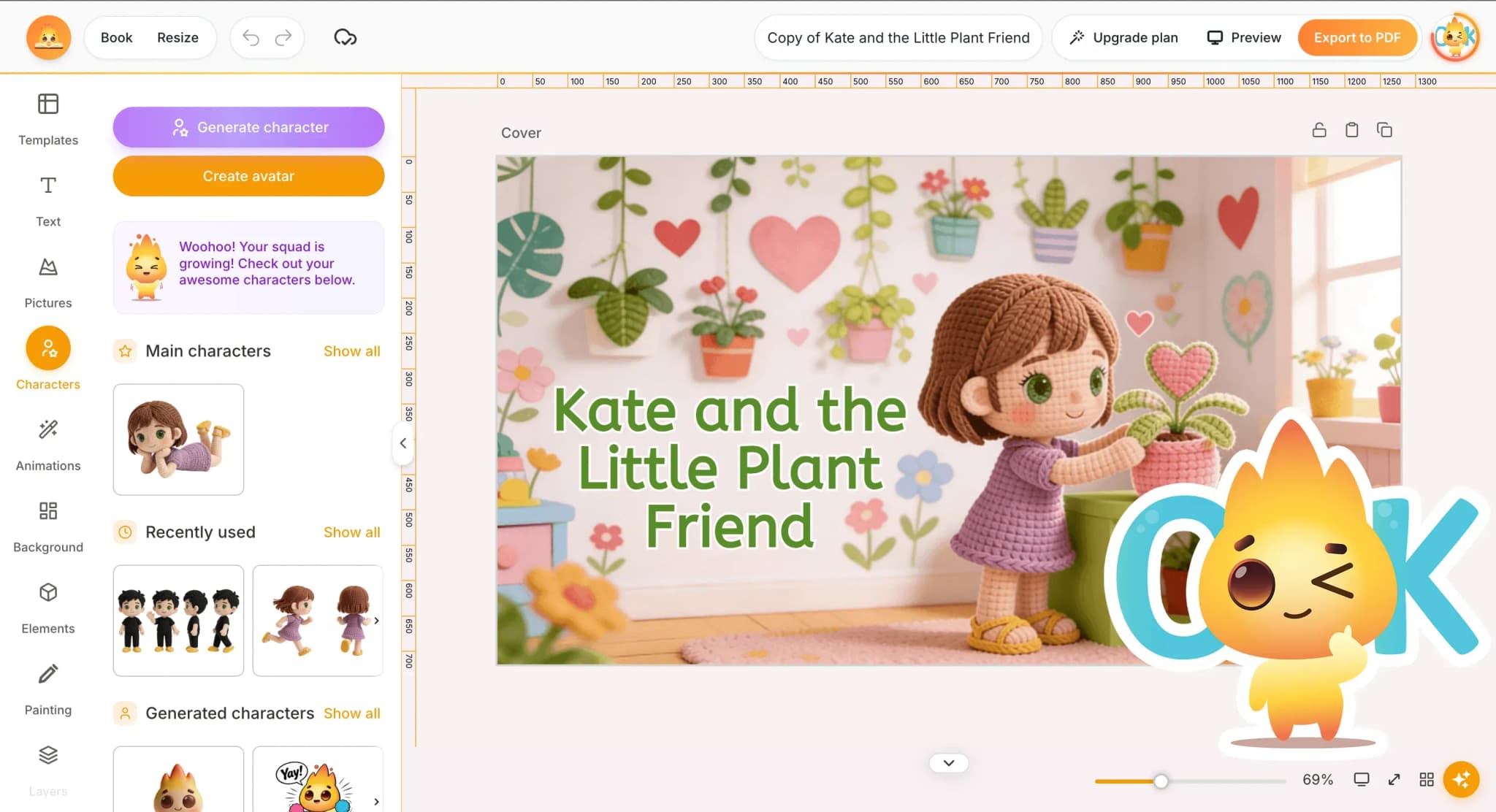Select the Painting tool
Screen dimensions: 1496x812
[48, 689]
